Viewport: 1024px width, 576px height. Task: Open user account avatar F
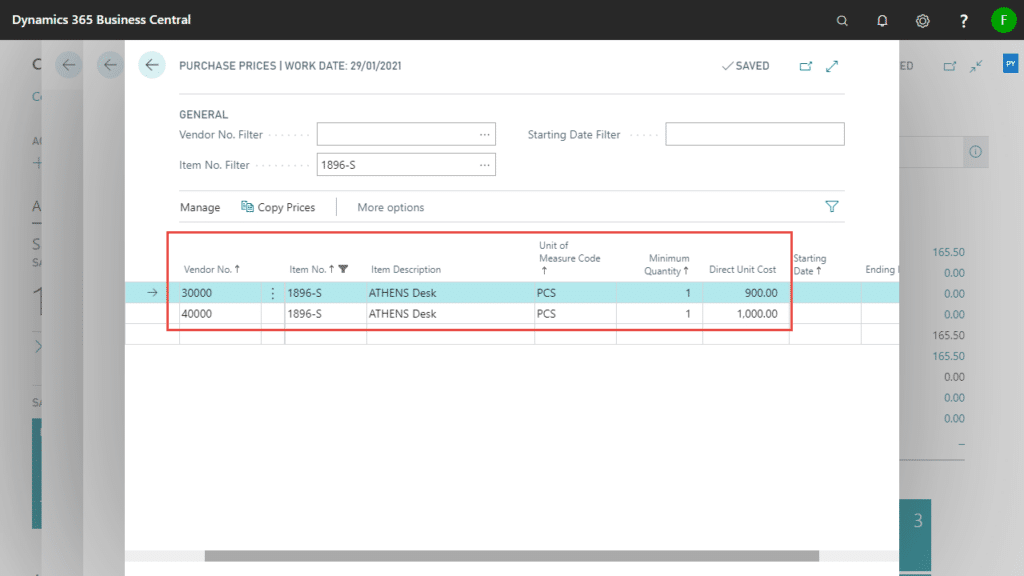click(x=1004, y=20)
